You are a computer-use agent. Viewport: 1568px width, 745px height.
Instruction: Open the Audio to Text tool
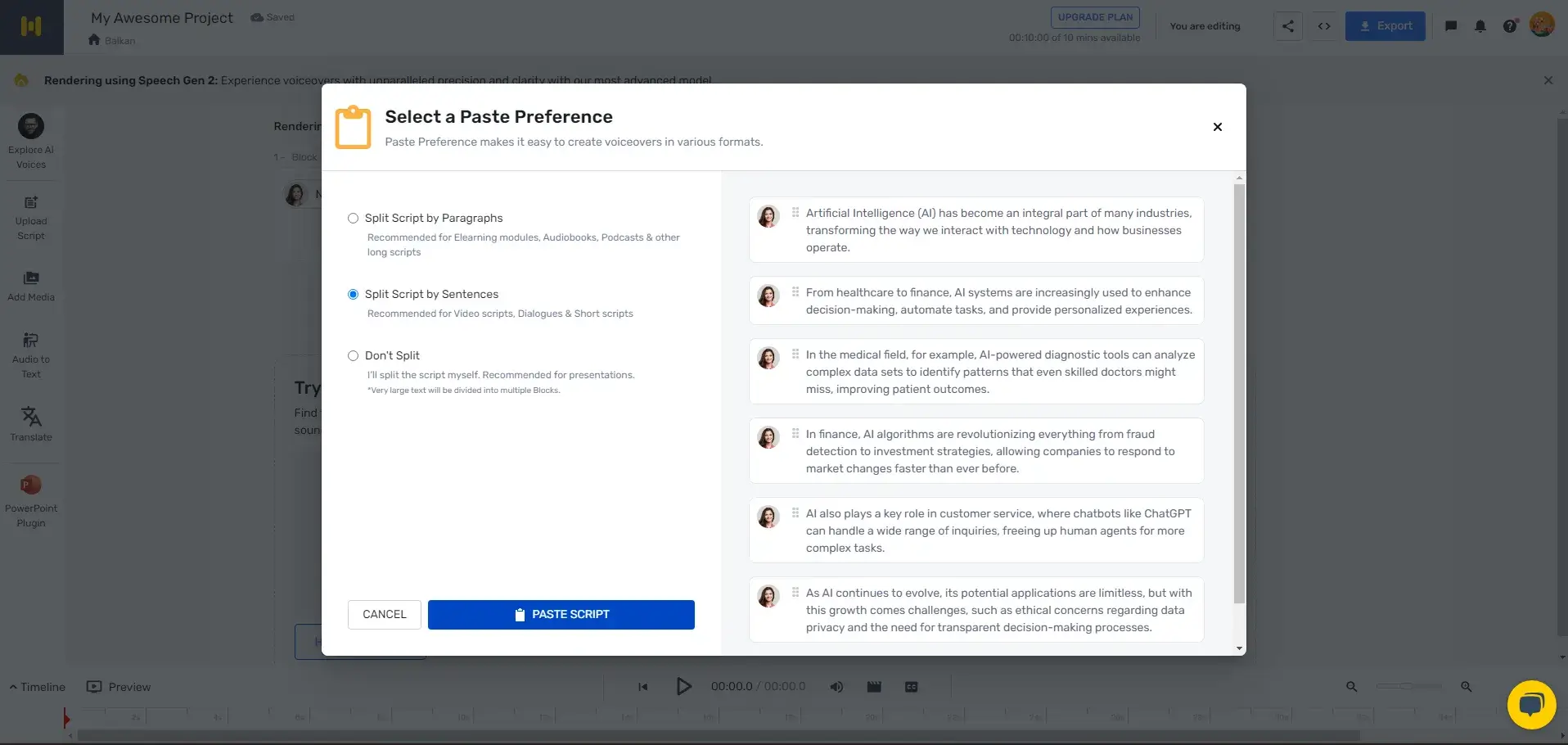30,354
